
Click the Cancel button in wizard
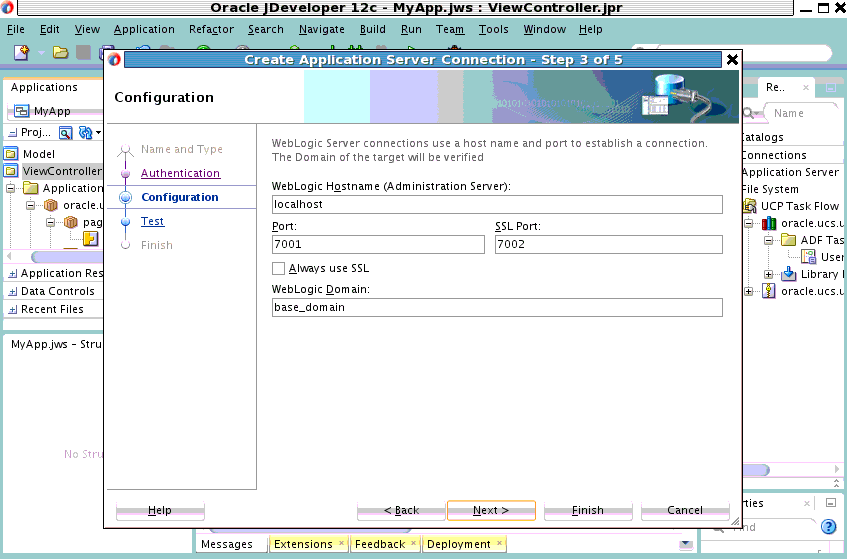685,510
